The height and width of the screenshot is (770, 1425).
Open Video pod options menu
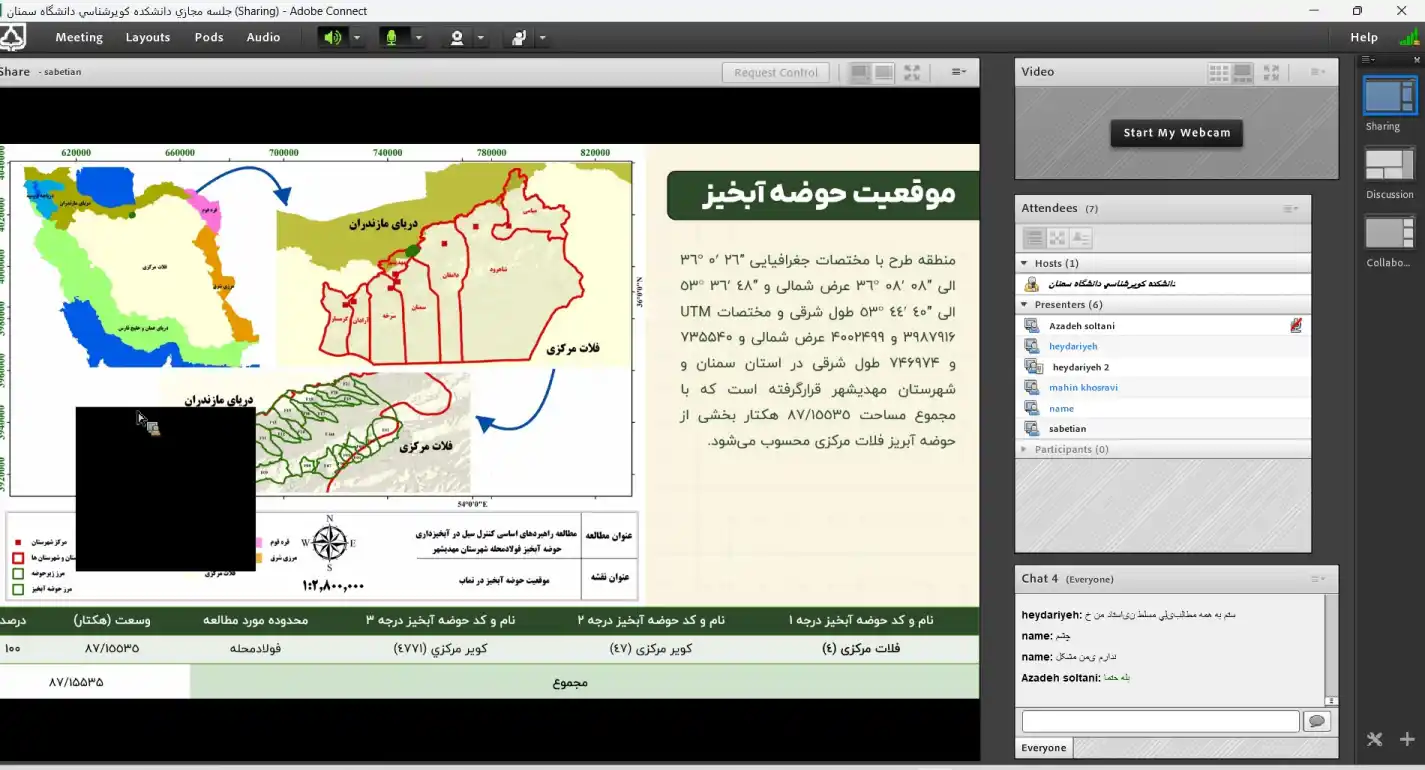tap(1318, 72)
